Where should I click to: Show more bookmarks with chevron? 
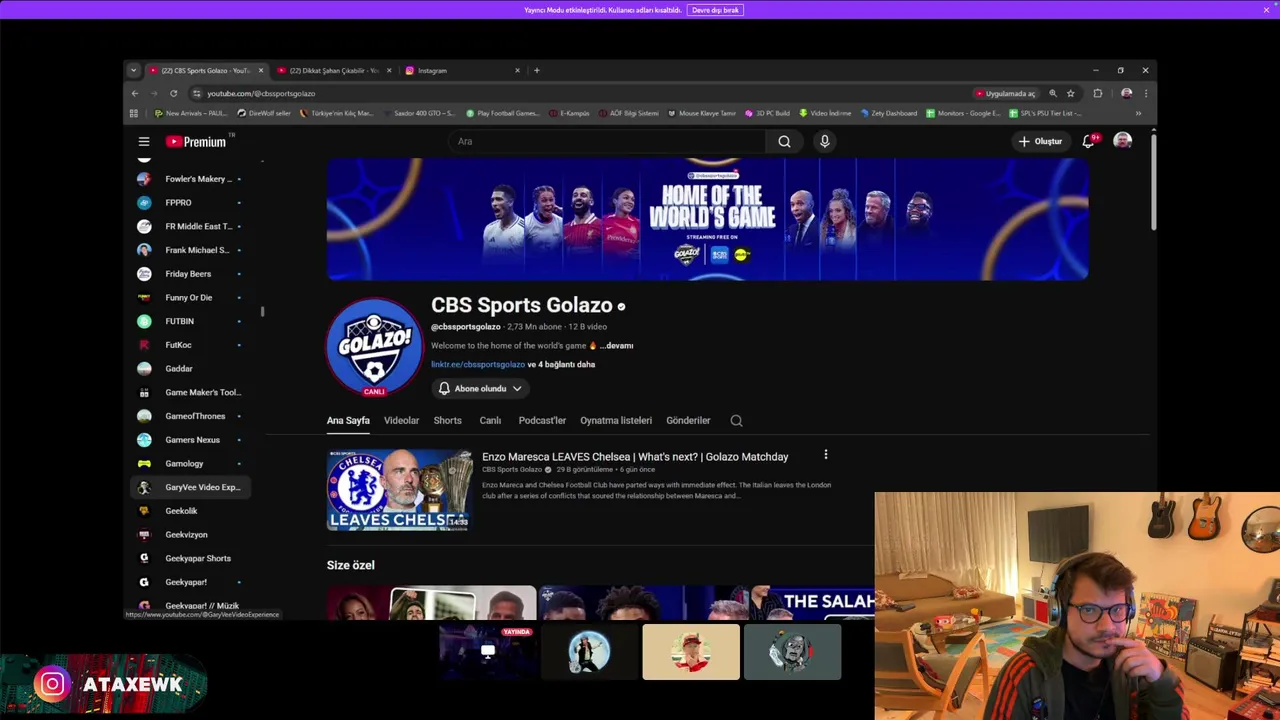[x=1138, y=113]
